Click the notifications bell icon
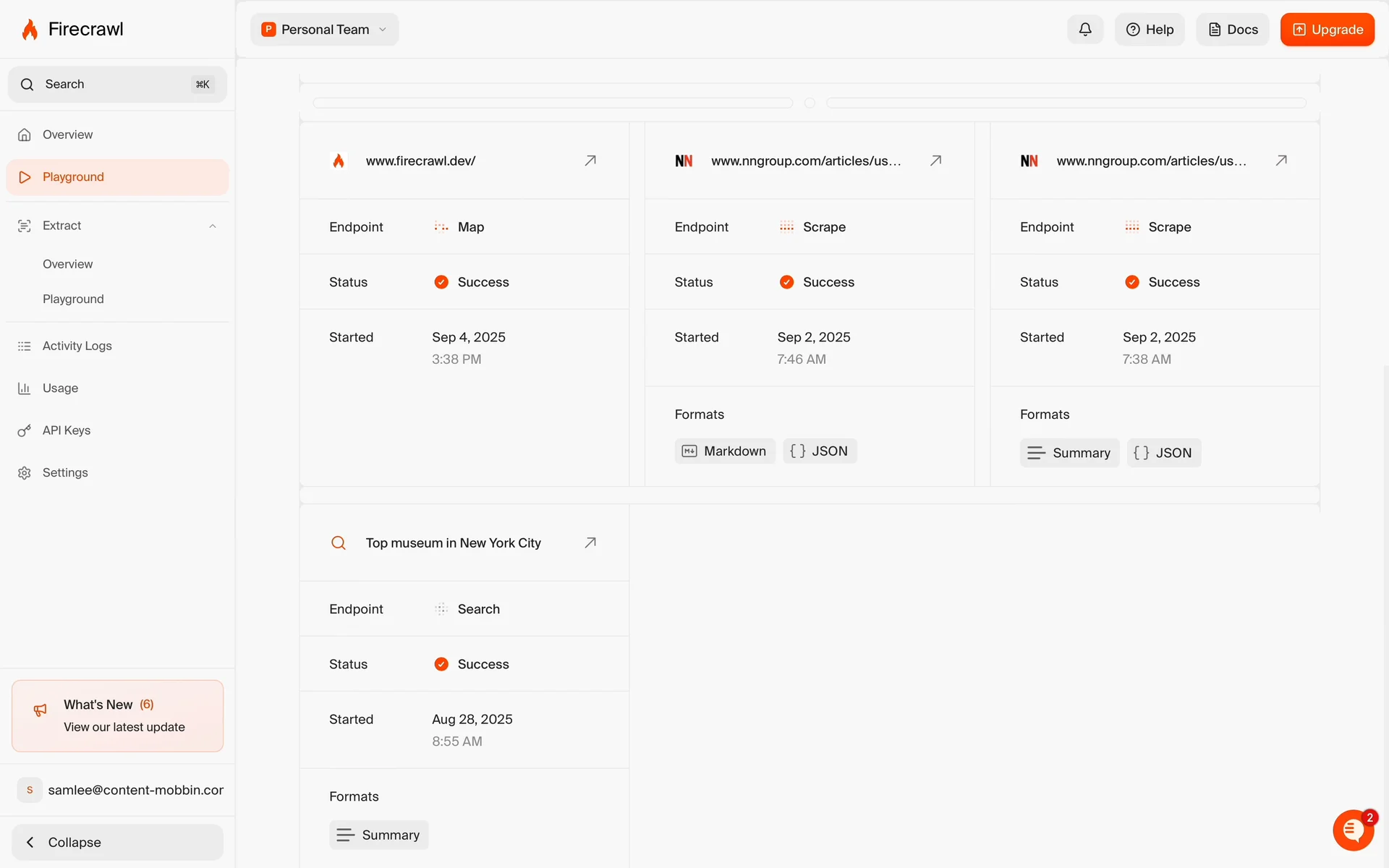The image size is (1389, 868). (x=1084, y=30)
